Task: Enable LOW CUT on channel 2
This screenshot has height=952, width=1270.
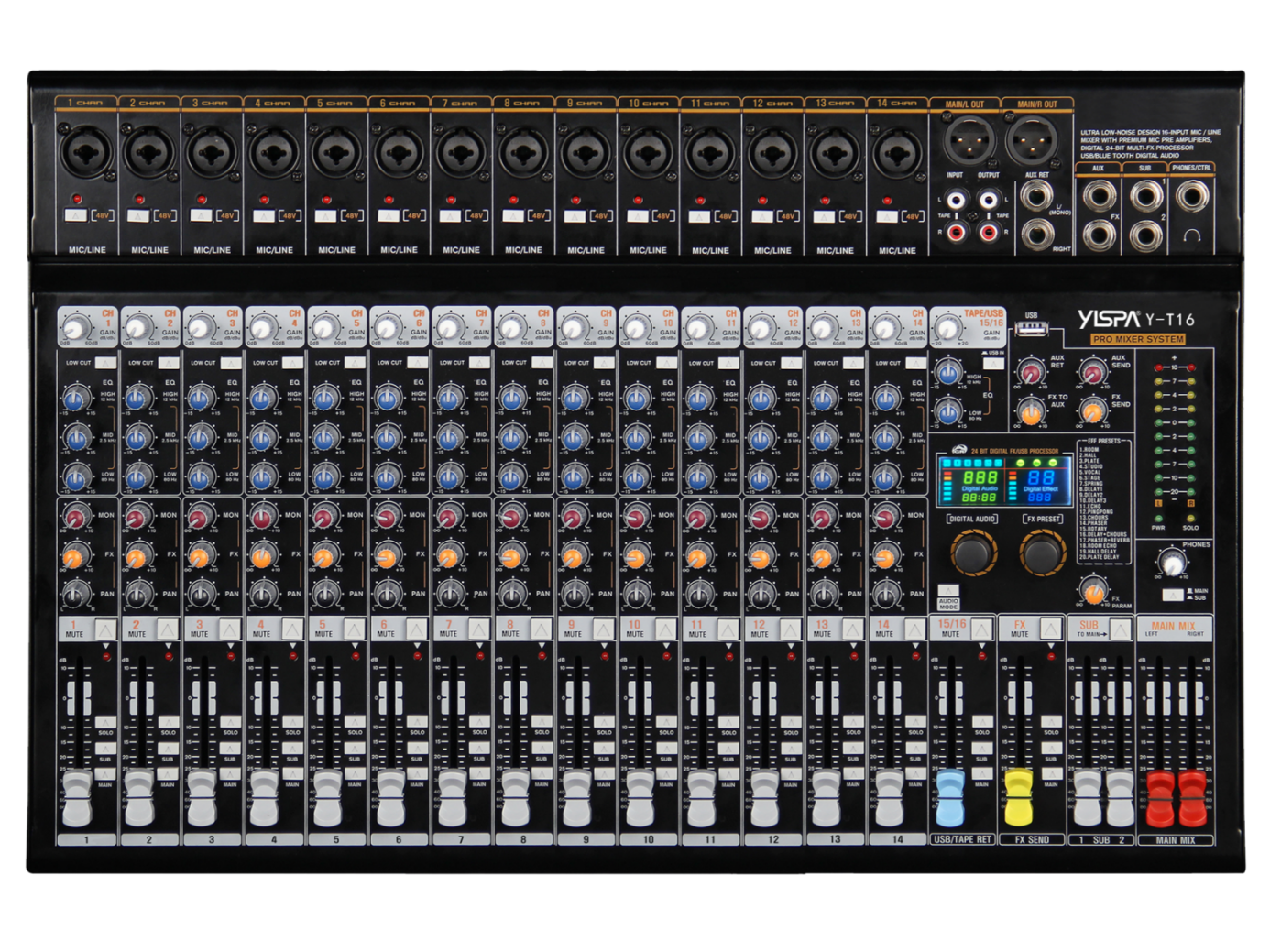Action: 168,363
